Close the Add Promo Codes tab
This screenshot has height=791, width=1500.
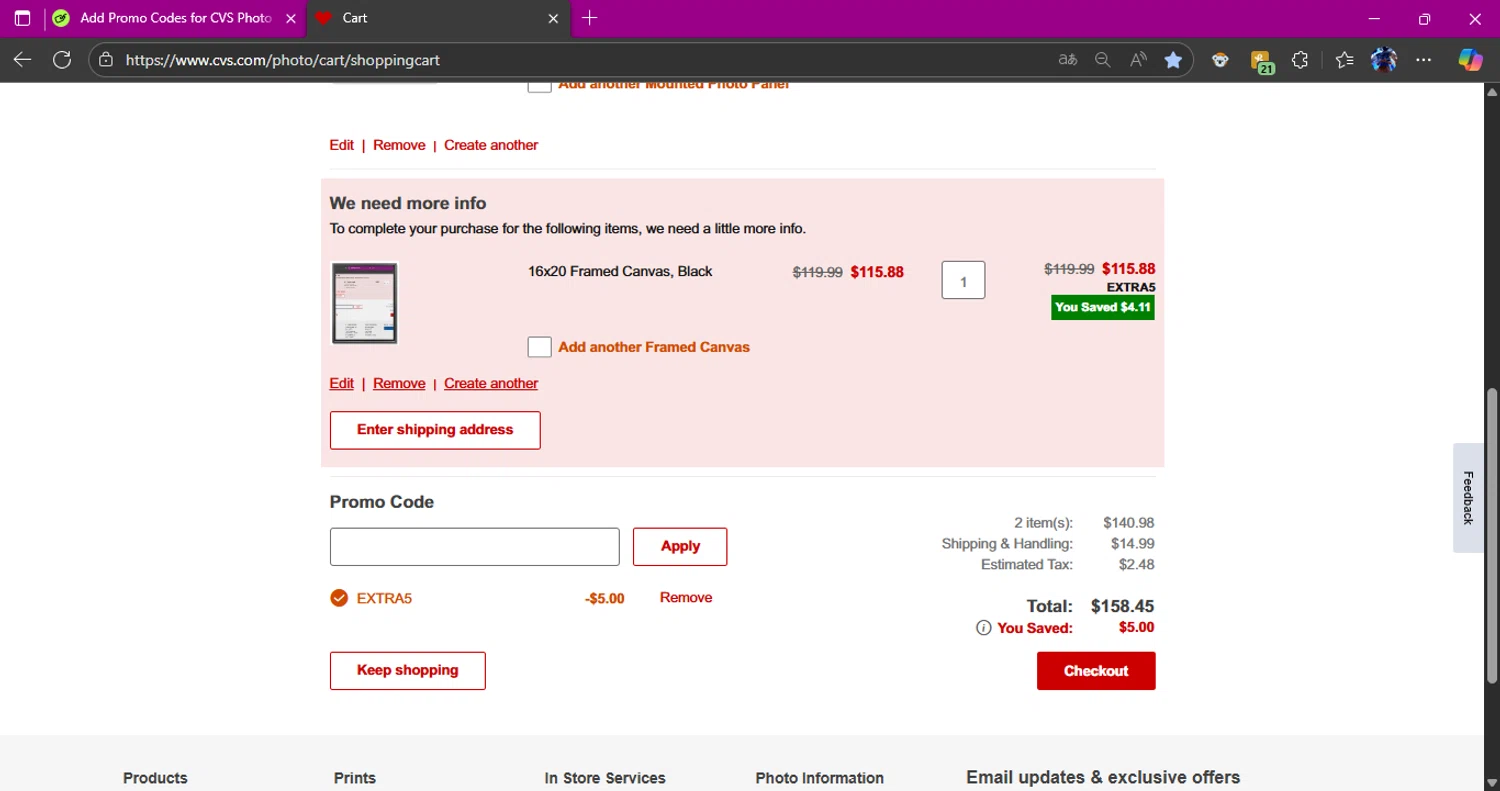coord(291,18)
